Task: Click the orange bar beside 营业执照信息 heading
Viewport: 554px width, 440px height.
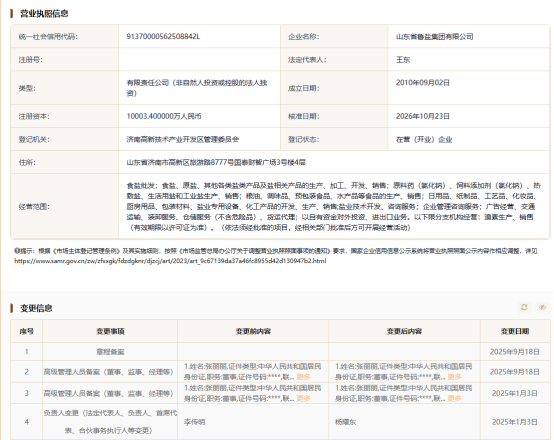Action: pos(12,13)
